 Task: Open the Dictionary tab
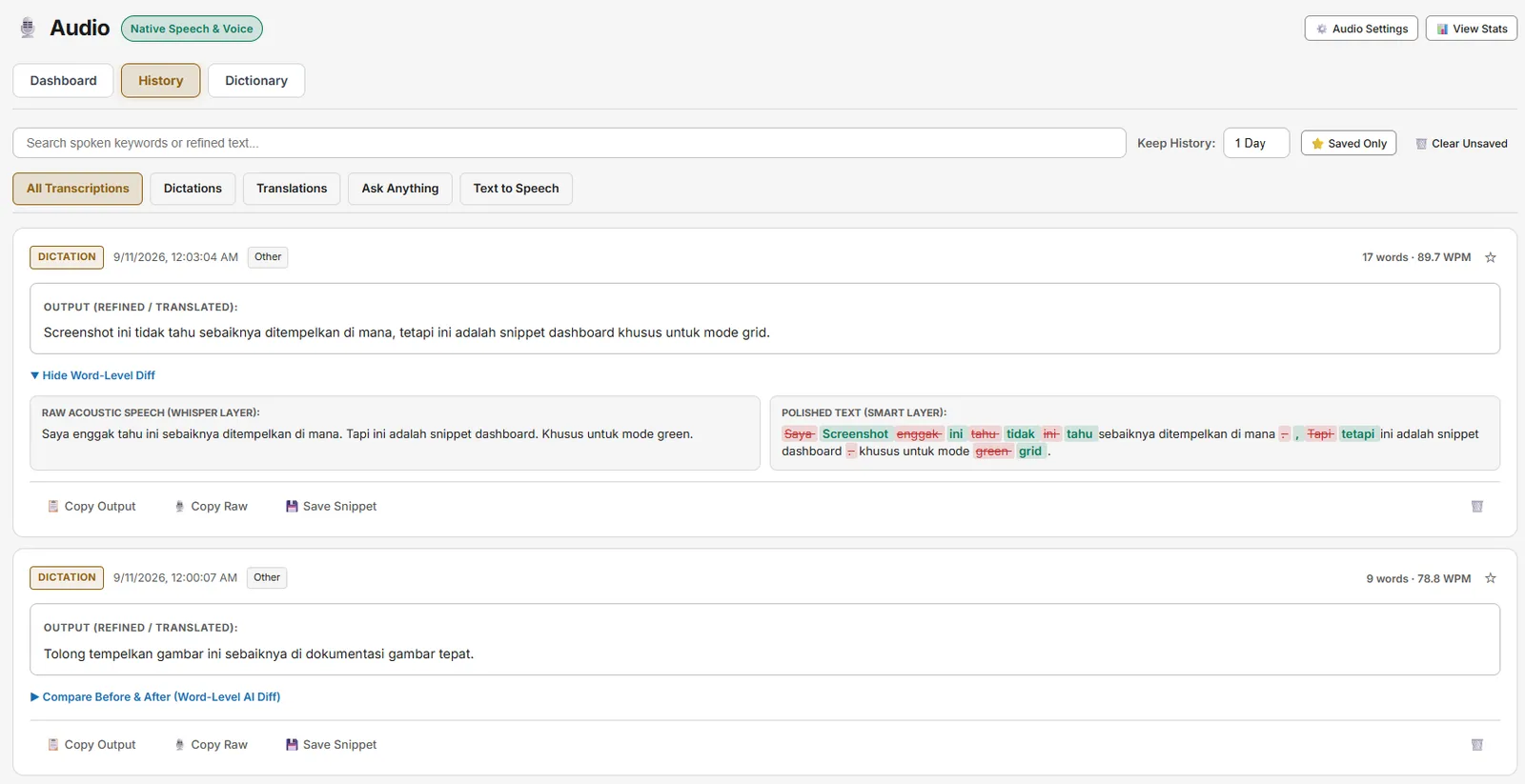256,81
